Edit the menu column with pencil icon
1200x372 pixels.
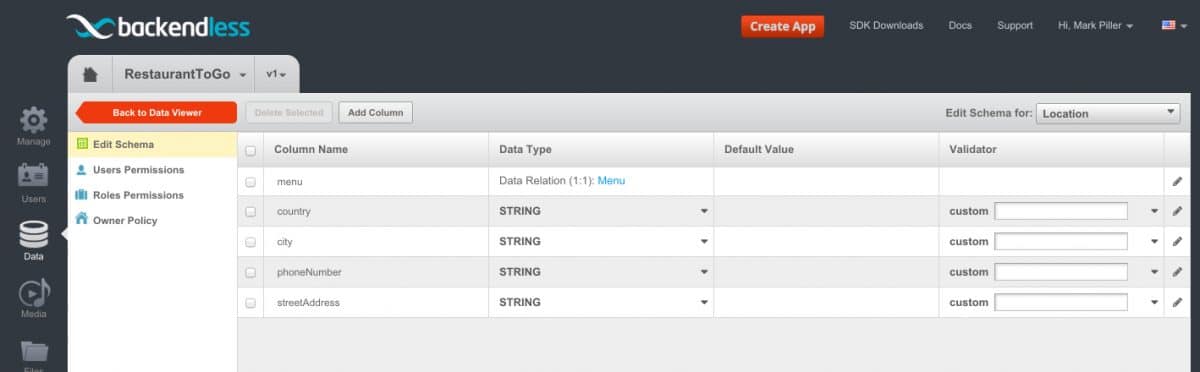pyautogui.click(x=1177, y=181)
